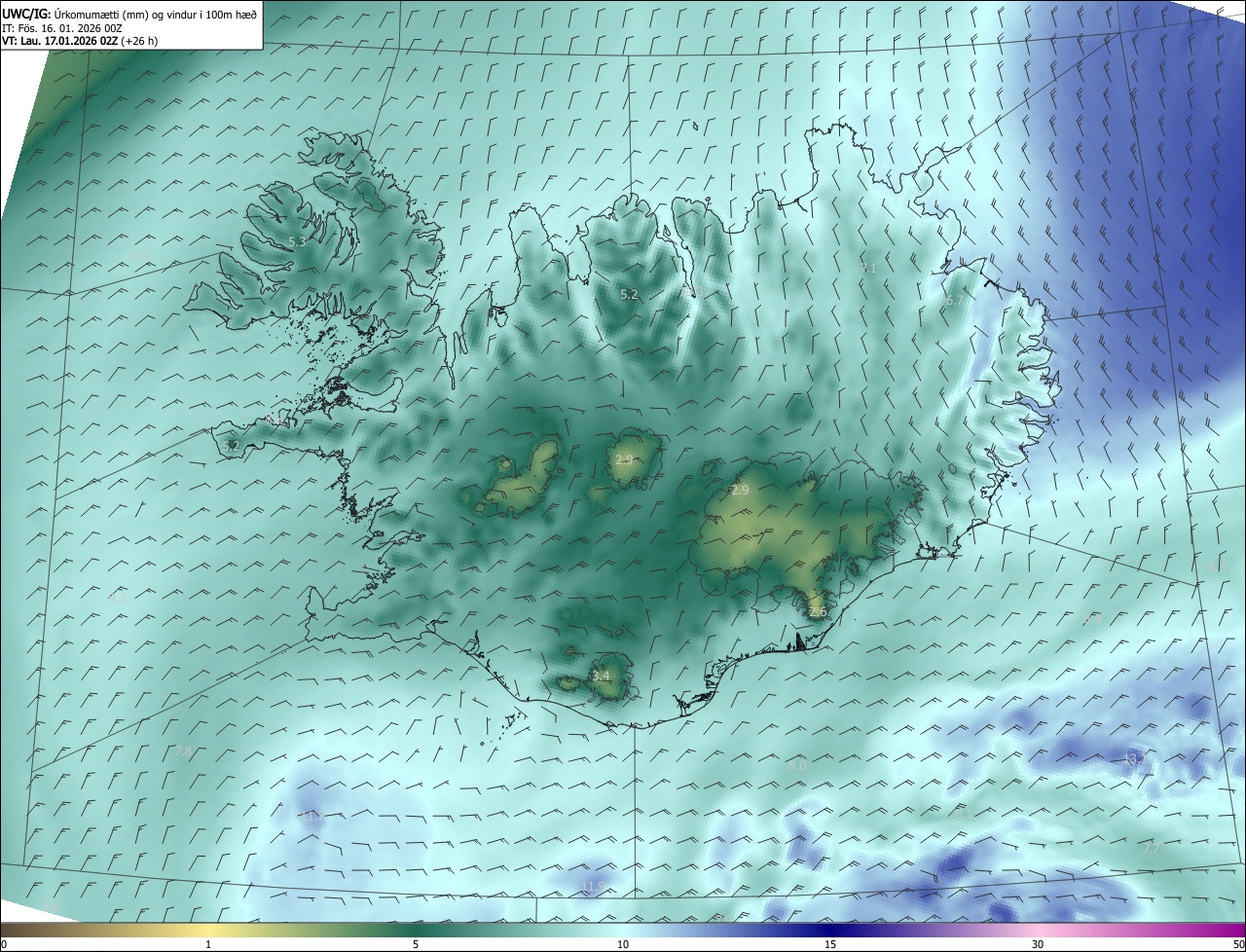Click the 10 tick label on the color scale
Viewport: 1246px width, 952px height.
(623, 944)
